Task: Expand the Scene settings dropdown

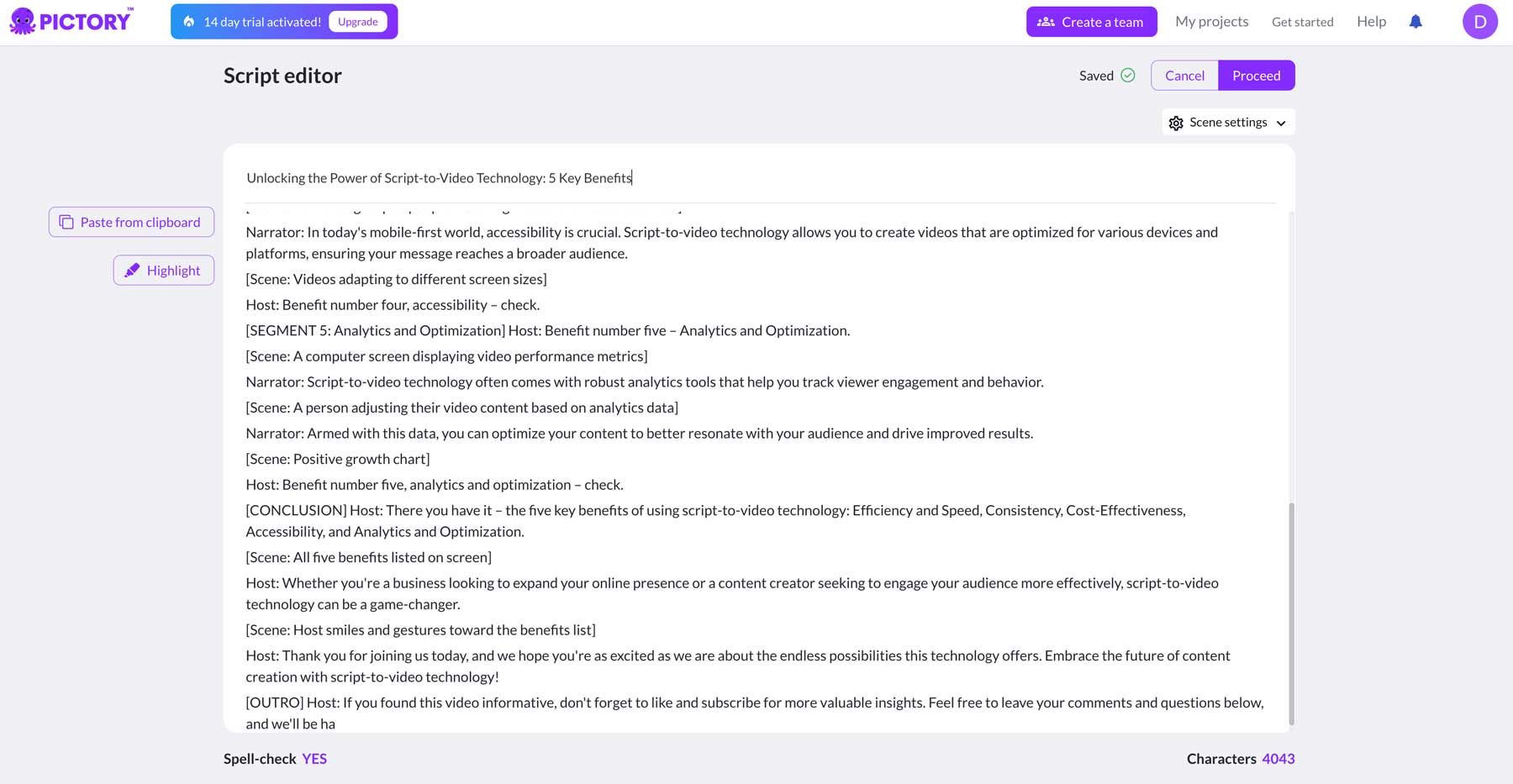Action: pos(1228,123)
